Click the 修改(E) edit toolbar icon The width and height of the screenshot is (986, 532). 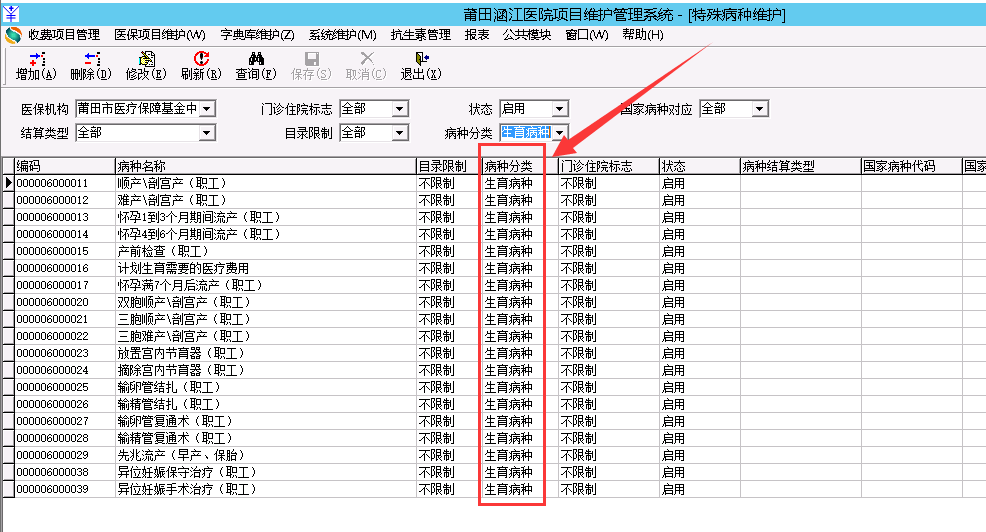click(x=147, y=59)
